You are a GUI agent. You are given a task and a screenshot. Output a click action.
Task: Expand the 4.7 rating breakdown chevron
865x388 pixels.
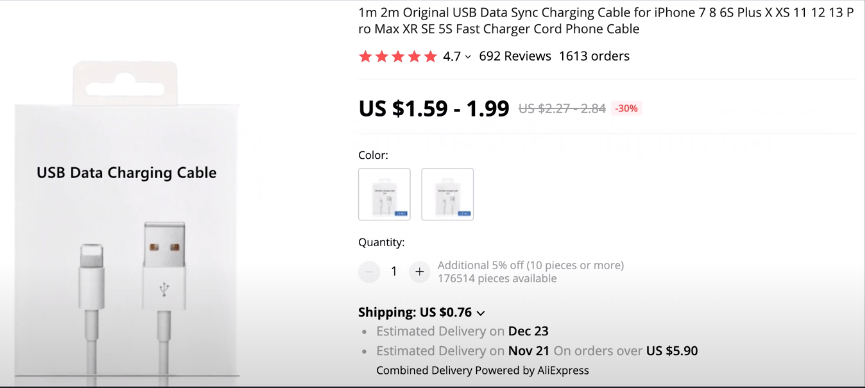(x=468, y=57)
